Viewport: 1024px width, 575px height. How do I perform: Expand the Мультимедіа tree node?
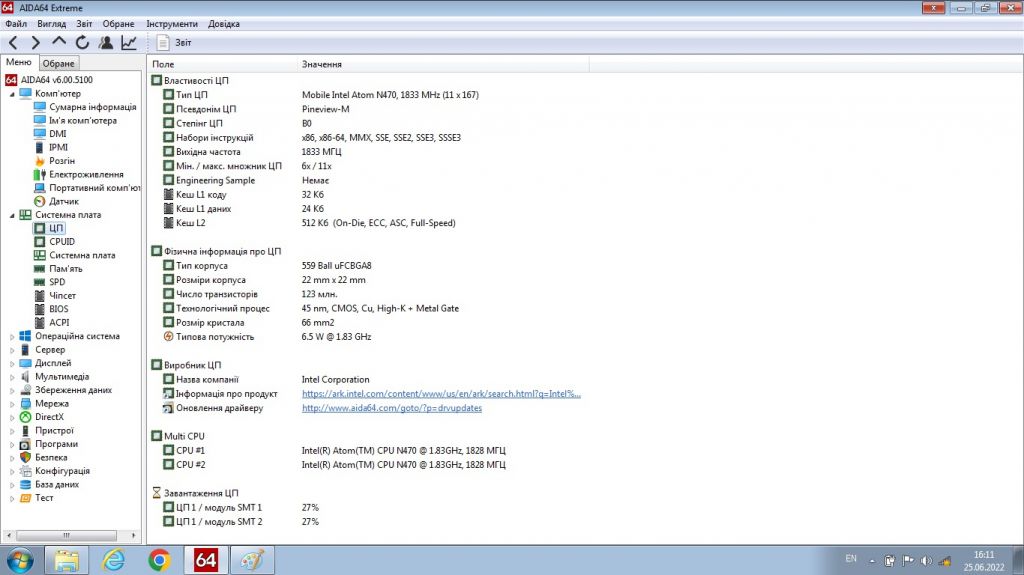(12, 377)
